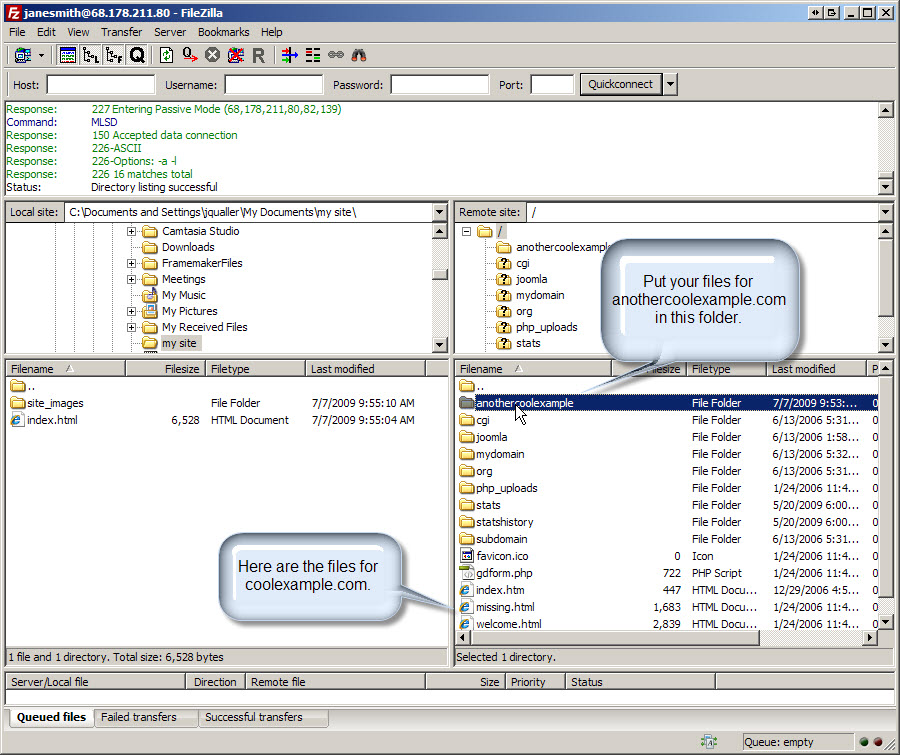Click the favicon.ico file icon

click(467, 556)
